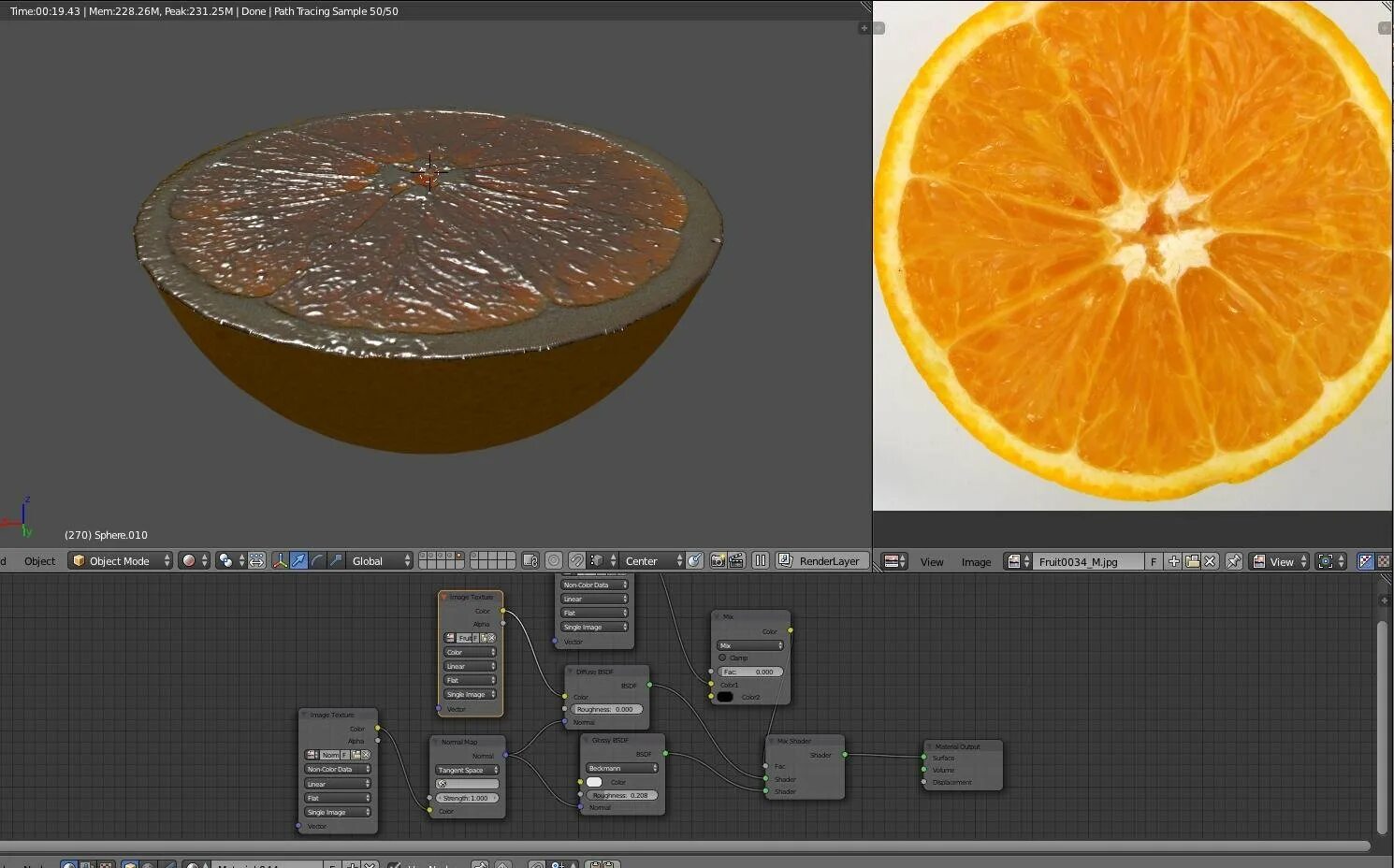Viewport: 1394px width, 868px height.
Task: Click the black Color2 swatch in Mix node
Action: tap(725, 697)
